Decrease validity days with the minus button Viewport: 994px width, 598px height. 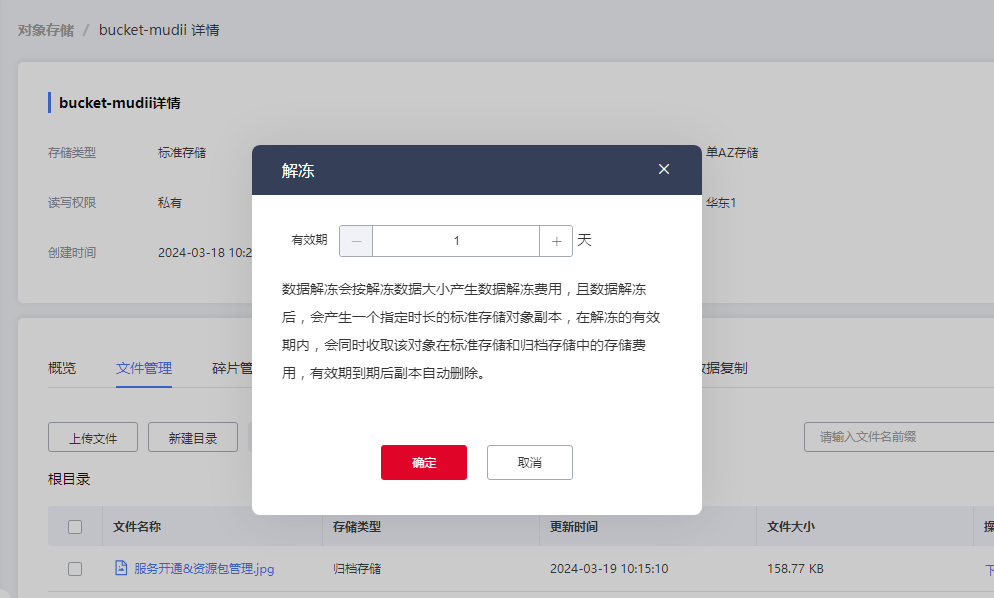click(x=356, y=241)
